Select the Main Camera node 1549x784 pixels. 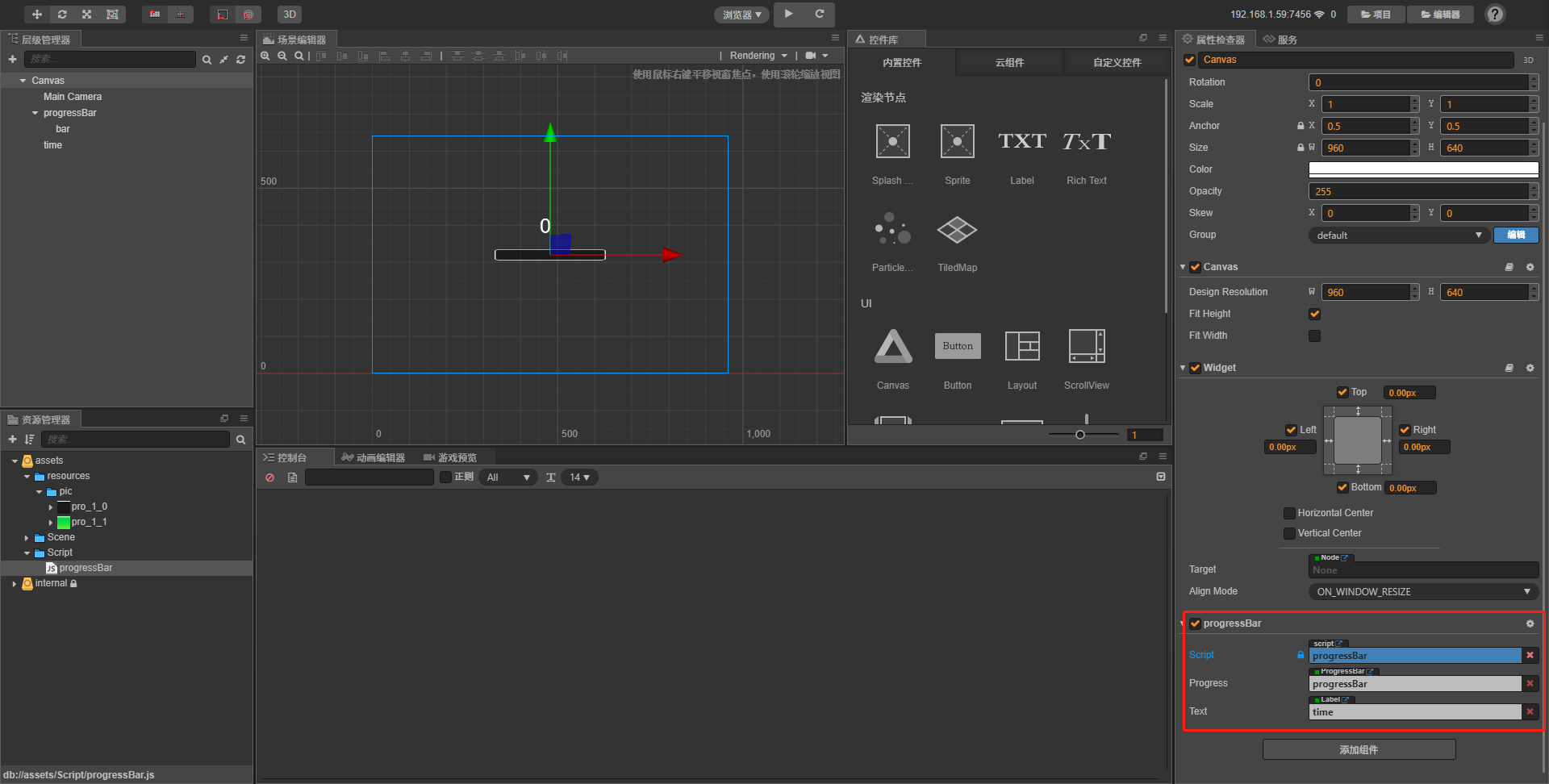73,97
